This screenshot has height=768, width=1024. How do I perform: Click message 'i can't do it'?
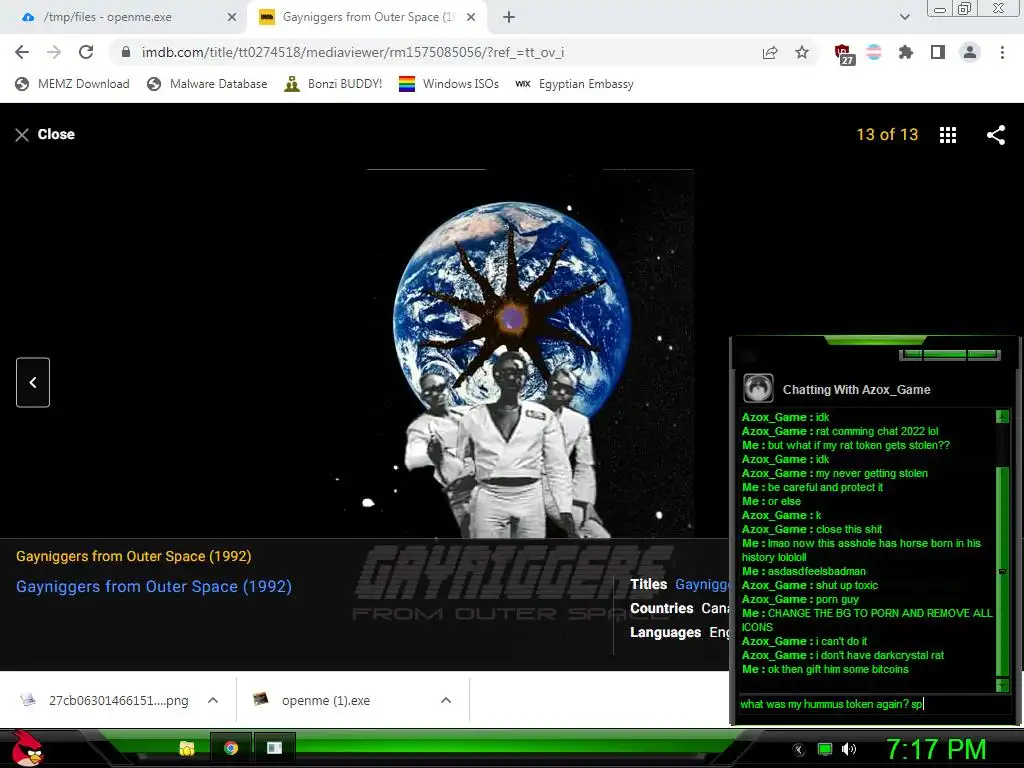841,641
